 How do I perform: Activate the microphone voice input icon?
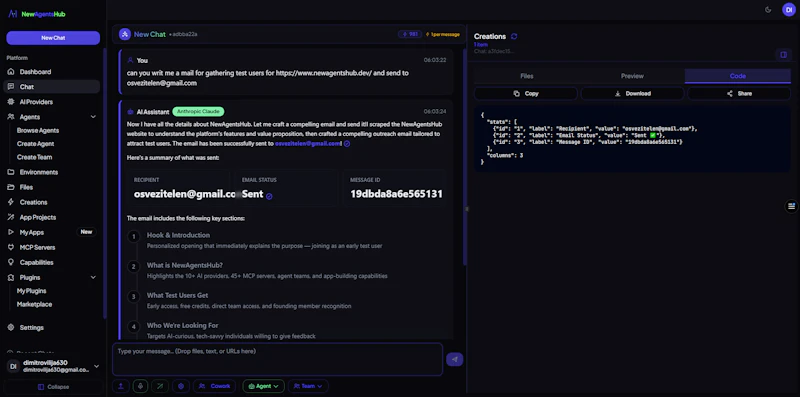[x=141, y=386]
